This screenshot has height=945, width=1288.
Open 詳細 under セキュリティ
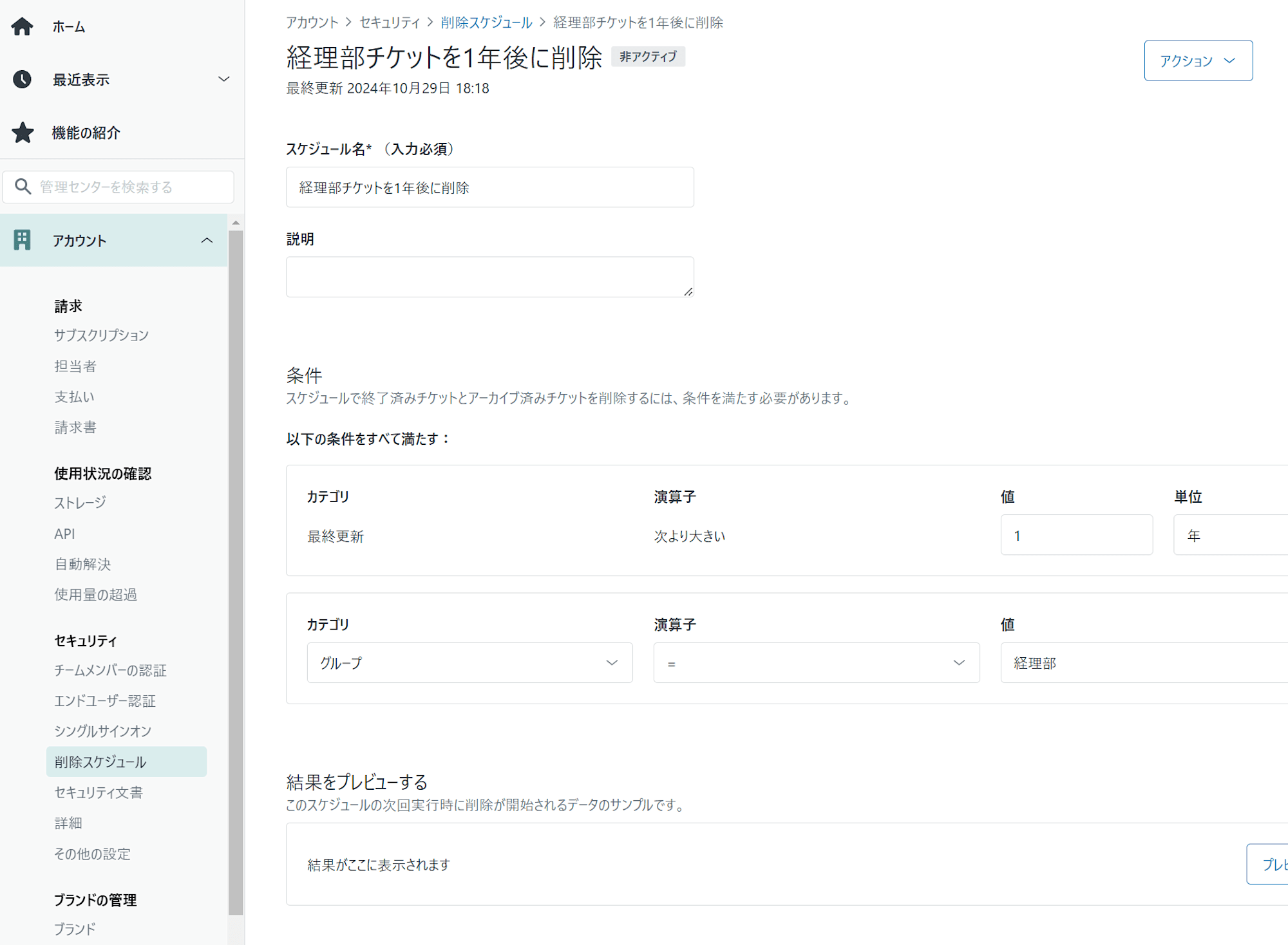tap(68, 823)
